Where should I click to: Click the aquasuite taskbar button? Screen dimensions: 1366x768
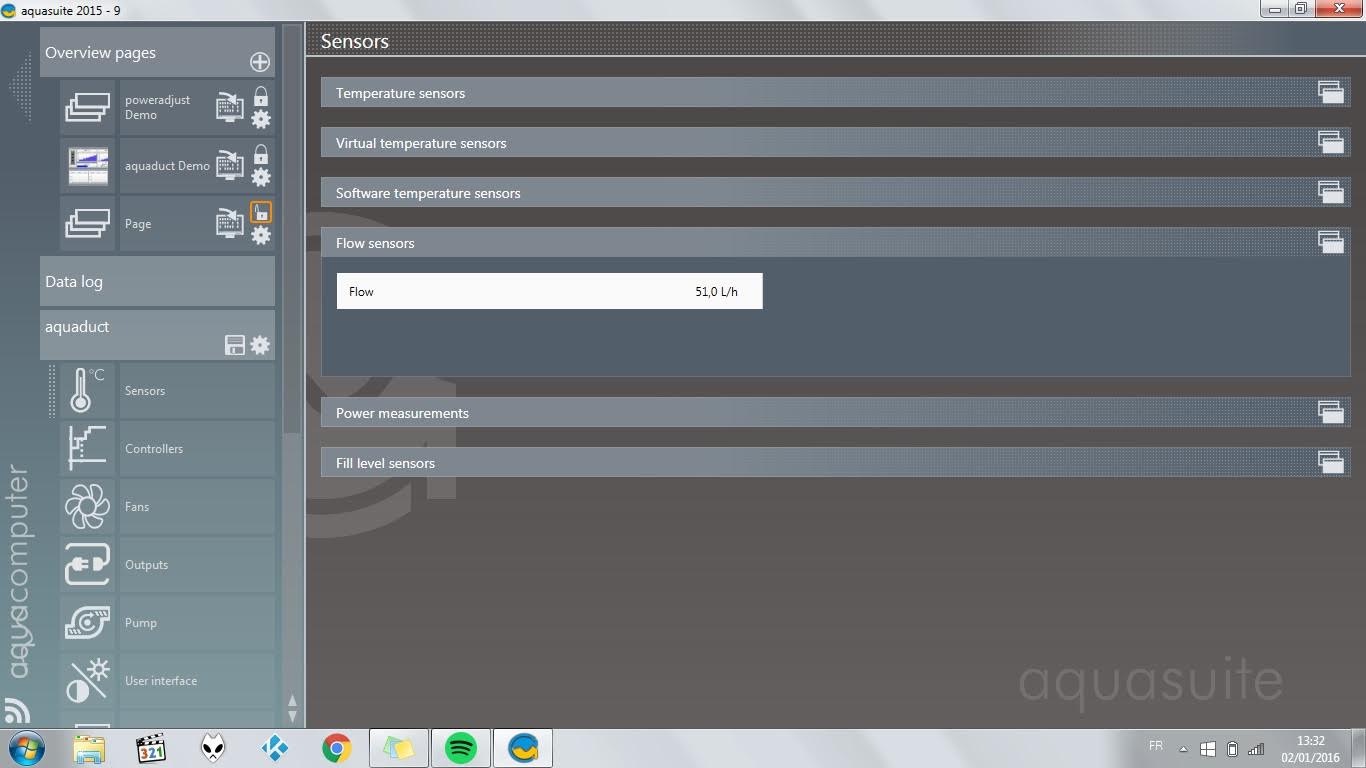[522, 748]
